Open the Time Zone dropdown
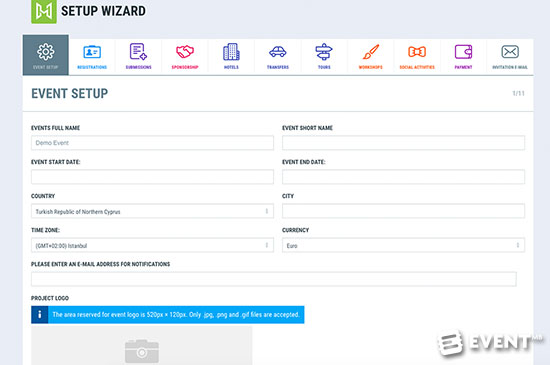The image size is (550, 365). [152, 245]
